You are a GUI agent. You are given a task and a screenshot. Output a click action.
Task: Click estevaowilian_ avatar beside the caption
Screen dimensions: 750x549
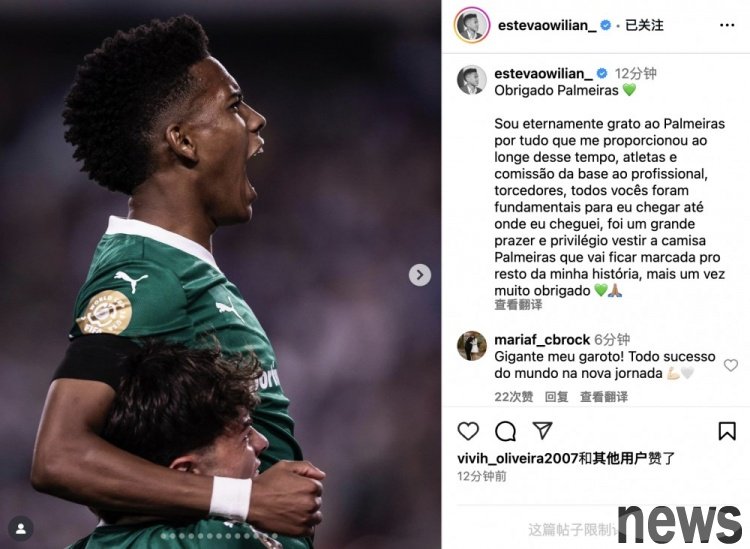point(472,80)
